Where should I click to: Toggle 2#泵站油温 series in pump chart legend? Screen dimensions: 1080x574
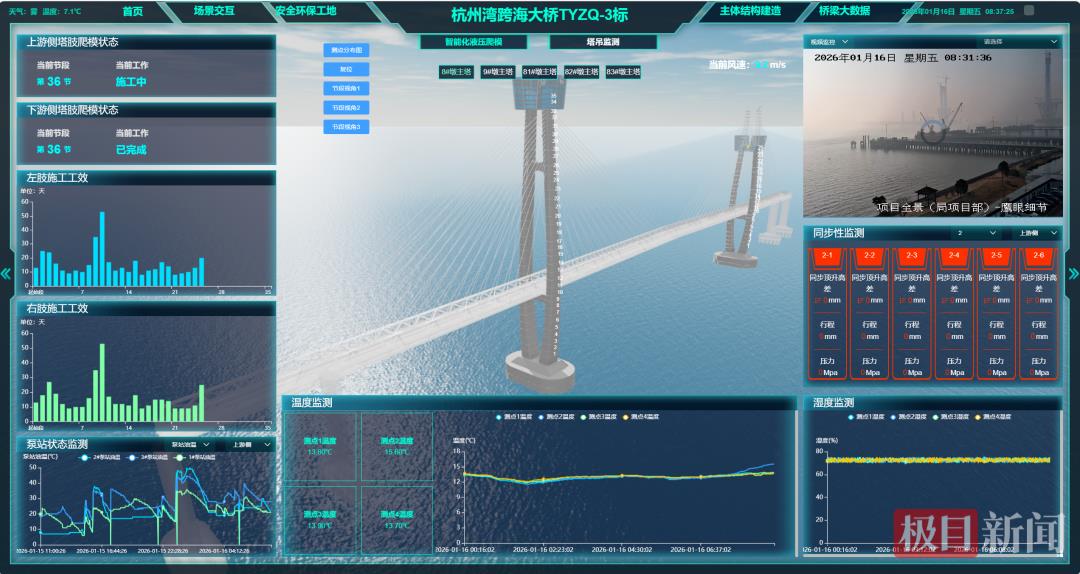[101, 456]
